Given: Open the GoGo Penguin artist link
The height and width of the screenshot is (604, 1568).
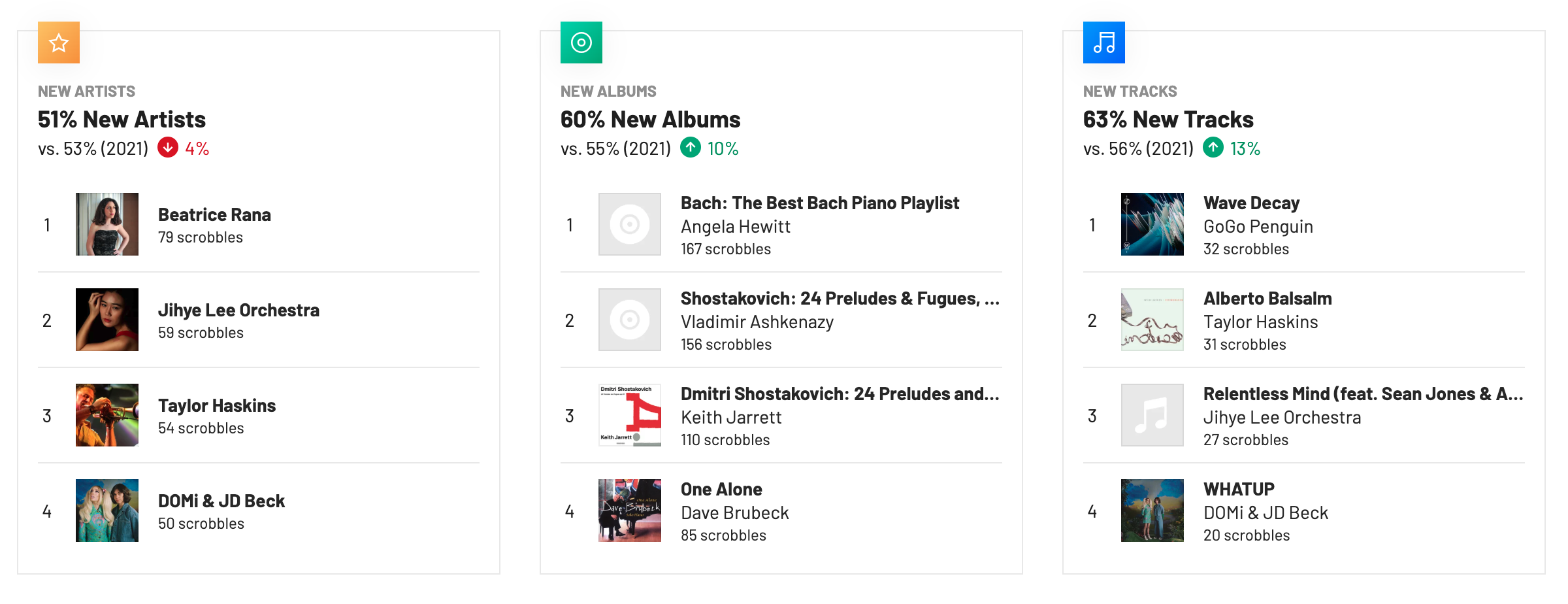Looking at the screenshot, I should (x=1258, y=226).
